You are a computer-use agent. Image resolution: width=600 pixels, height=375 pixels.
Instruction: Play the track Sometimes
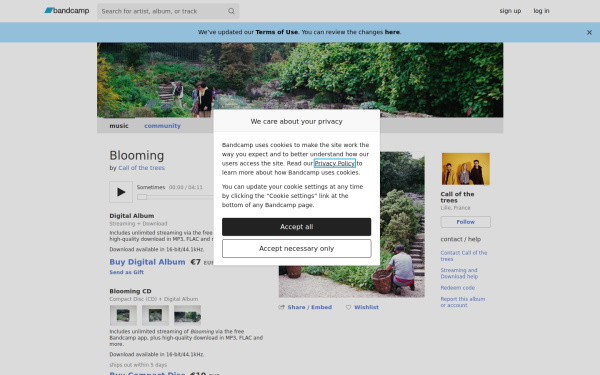[121, 192]
